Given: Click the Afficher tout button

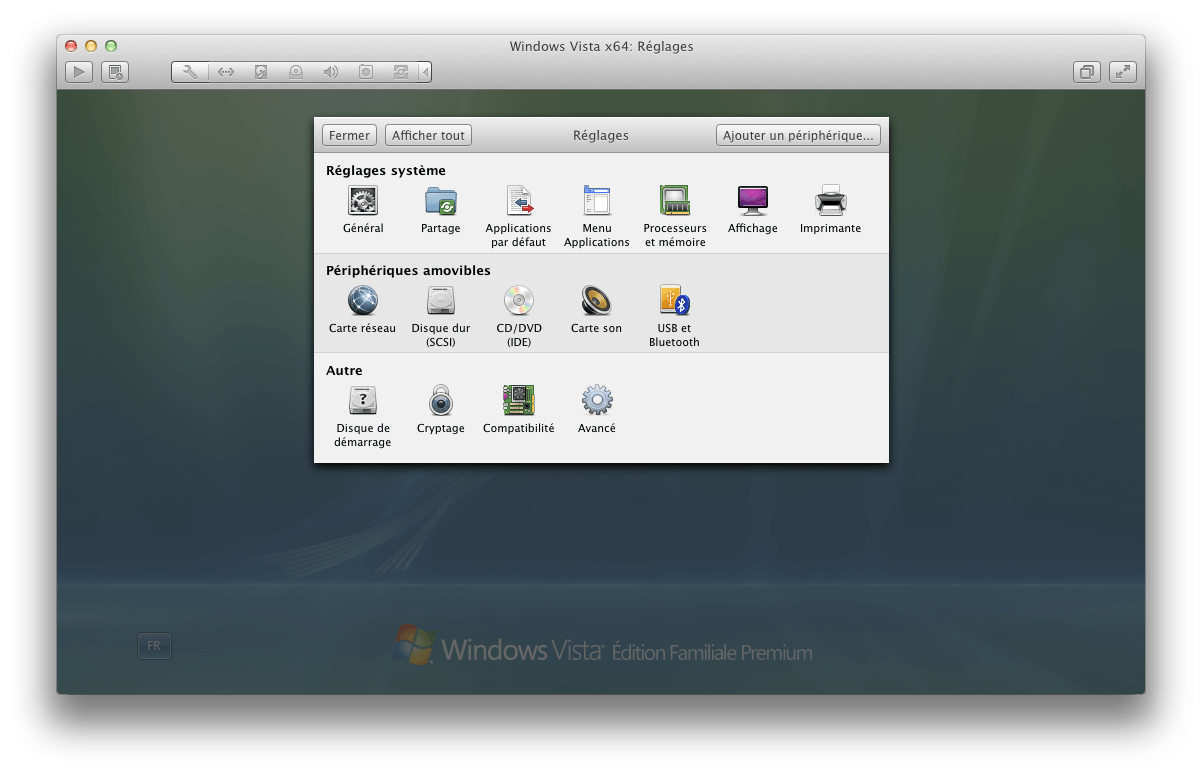Looking at the screenshot, I should point(429,135).
